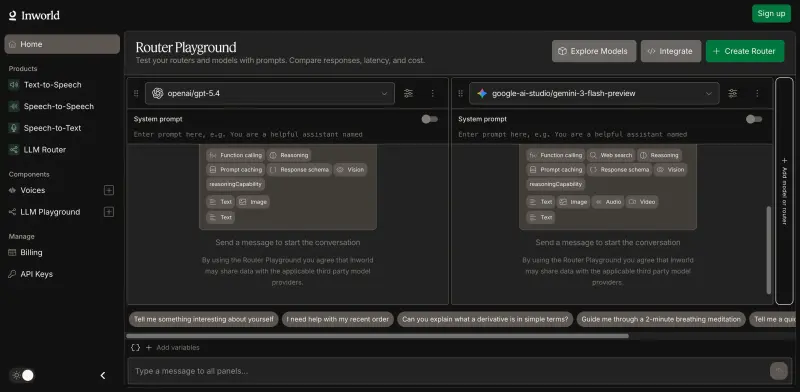
Task: Click the Integrate button
Action: click(x=671, y=51)
